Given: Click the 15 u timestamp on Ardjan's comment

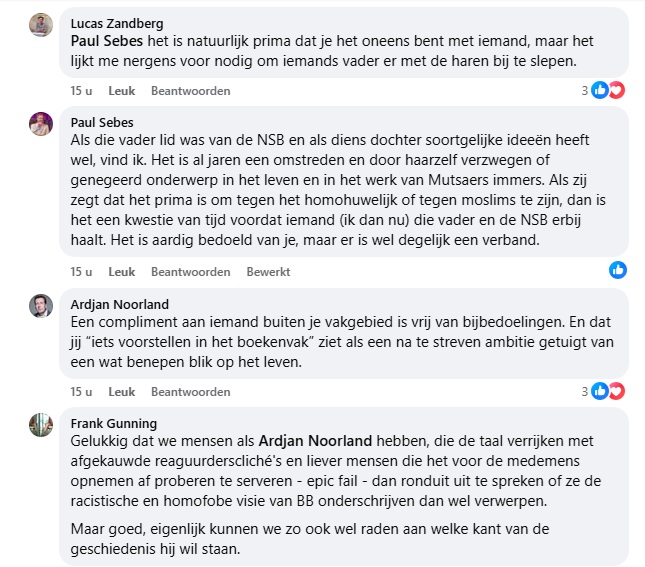Looking at the screenshot, I should [x=81, y=392].
